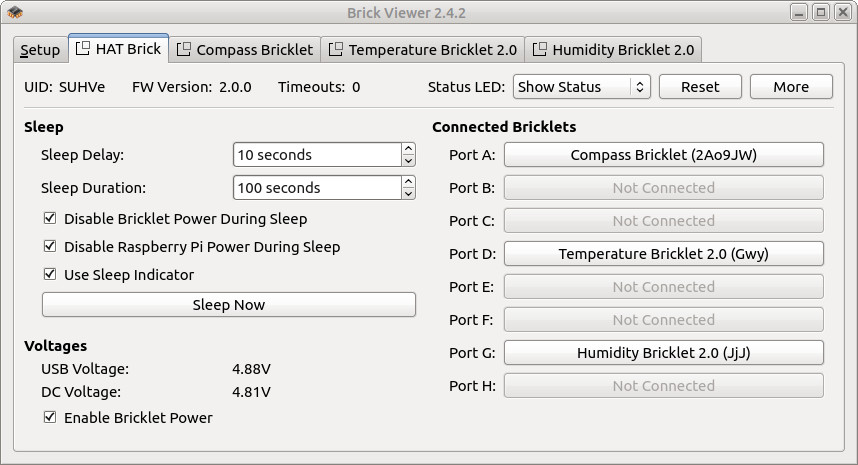Screen dimensions: 858x465
Task: Click the Brick Viewer app icon in title bar
Action: point(15,12)
